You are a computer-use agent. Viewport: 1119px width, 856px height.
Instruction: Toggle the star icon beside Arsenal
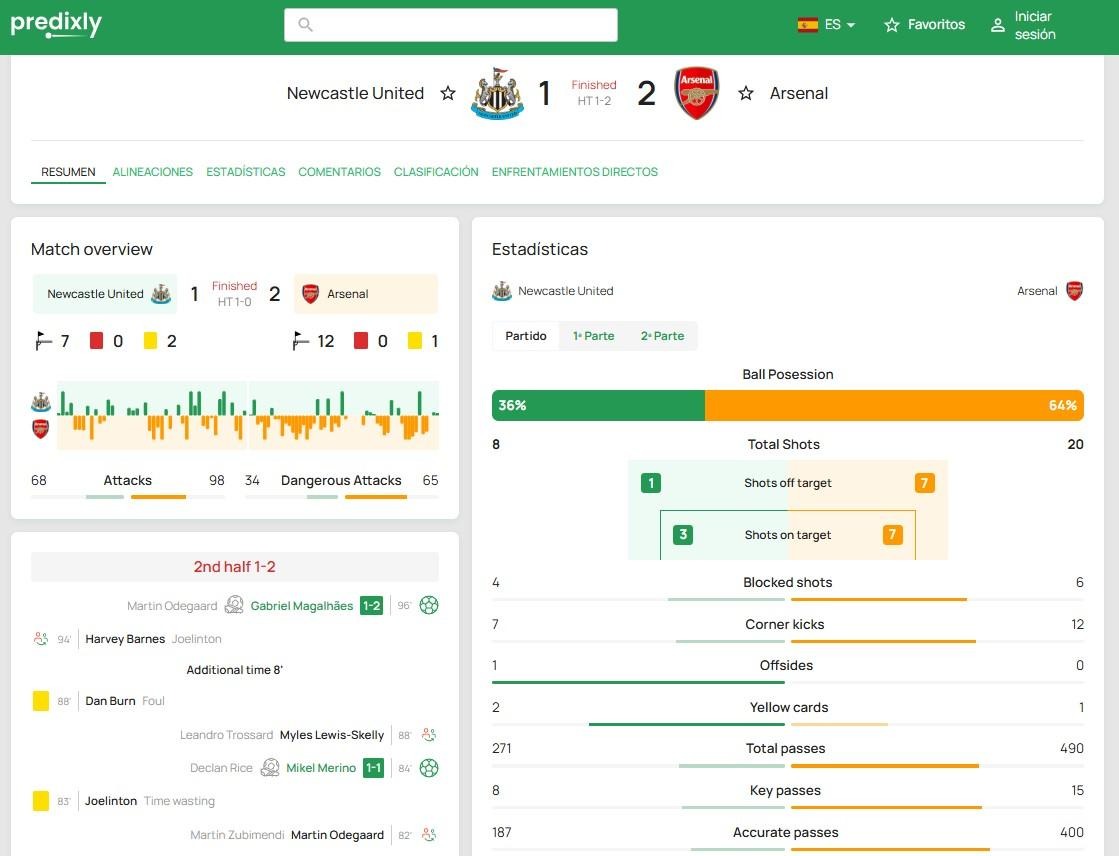click(x=745, y=93)
